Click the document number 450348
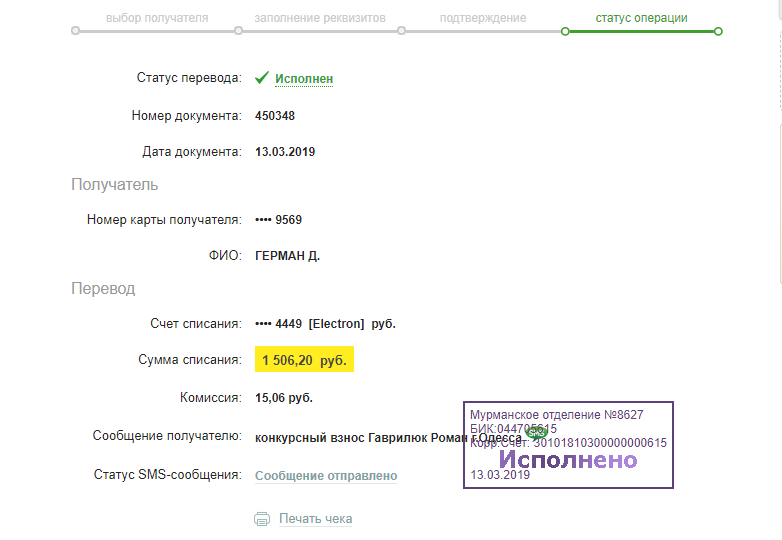The height and width of the screenshot is (540, 782). click(275, 116)
